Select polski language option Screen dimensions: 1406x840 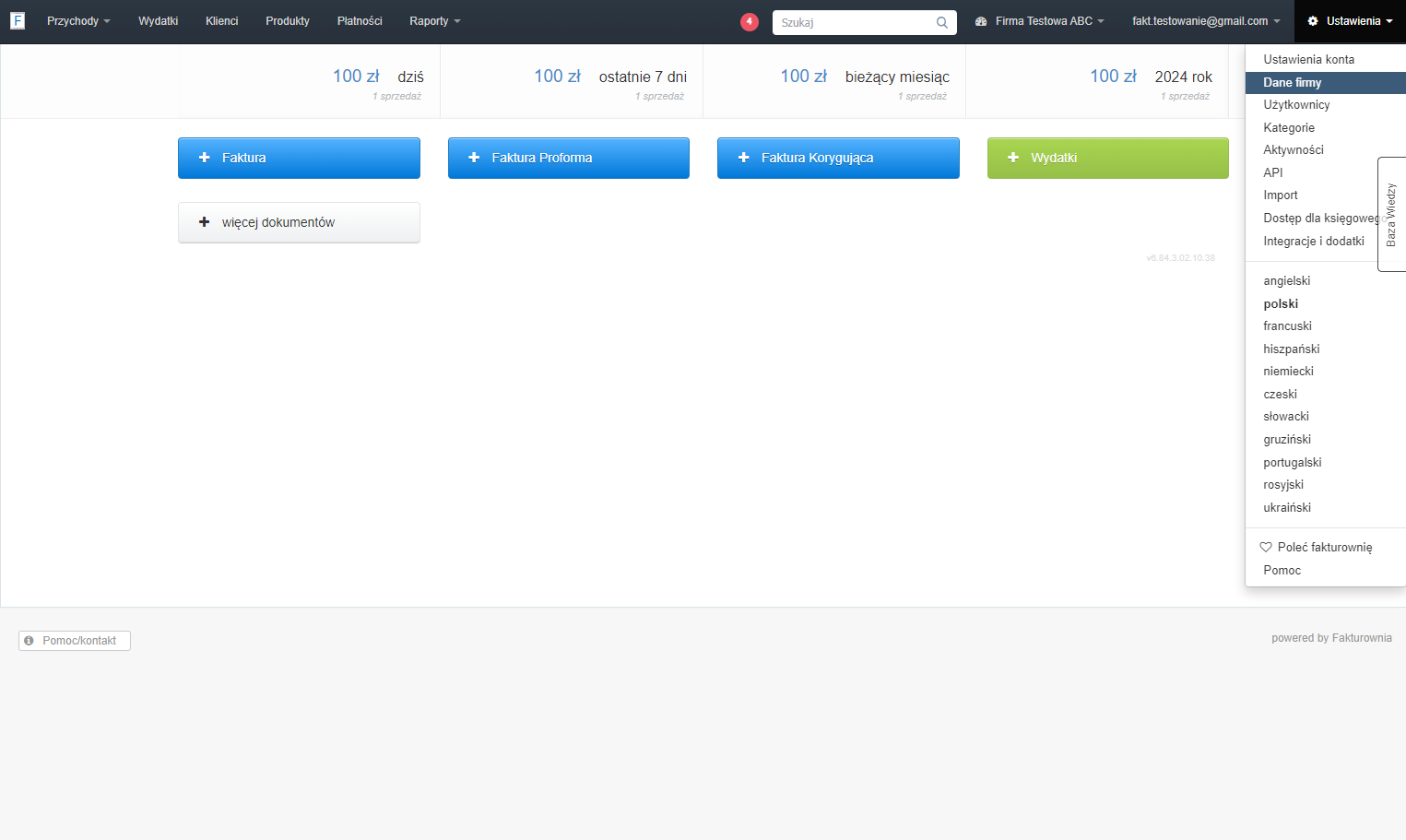click(x=1325, y=303)
